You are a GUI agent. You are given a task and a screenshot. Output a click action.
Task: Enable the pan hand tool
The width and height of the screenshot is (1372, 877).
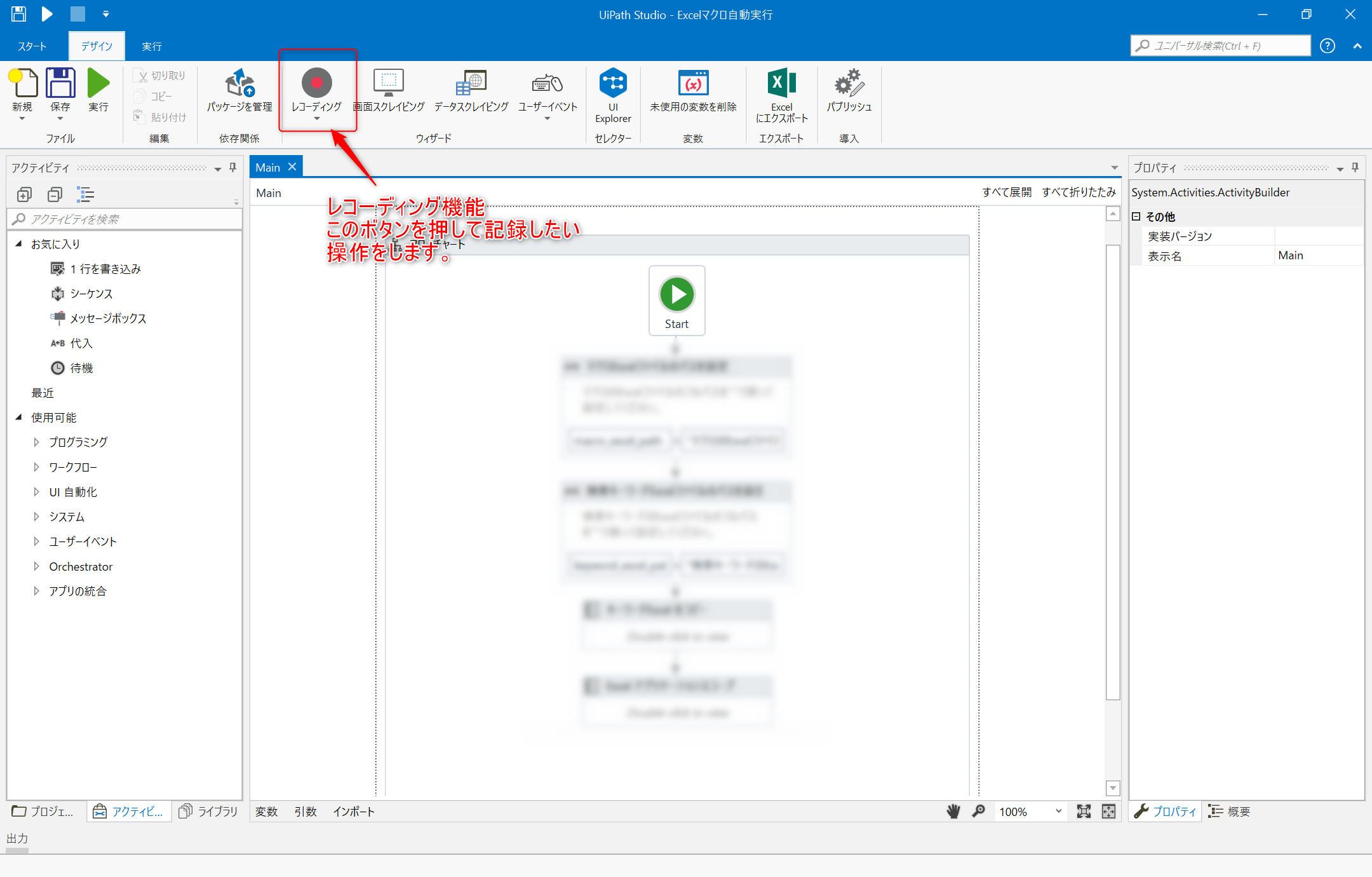953,812
